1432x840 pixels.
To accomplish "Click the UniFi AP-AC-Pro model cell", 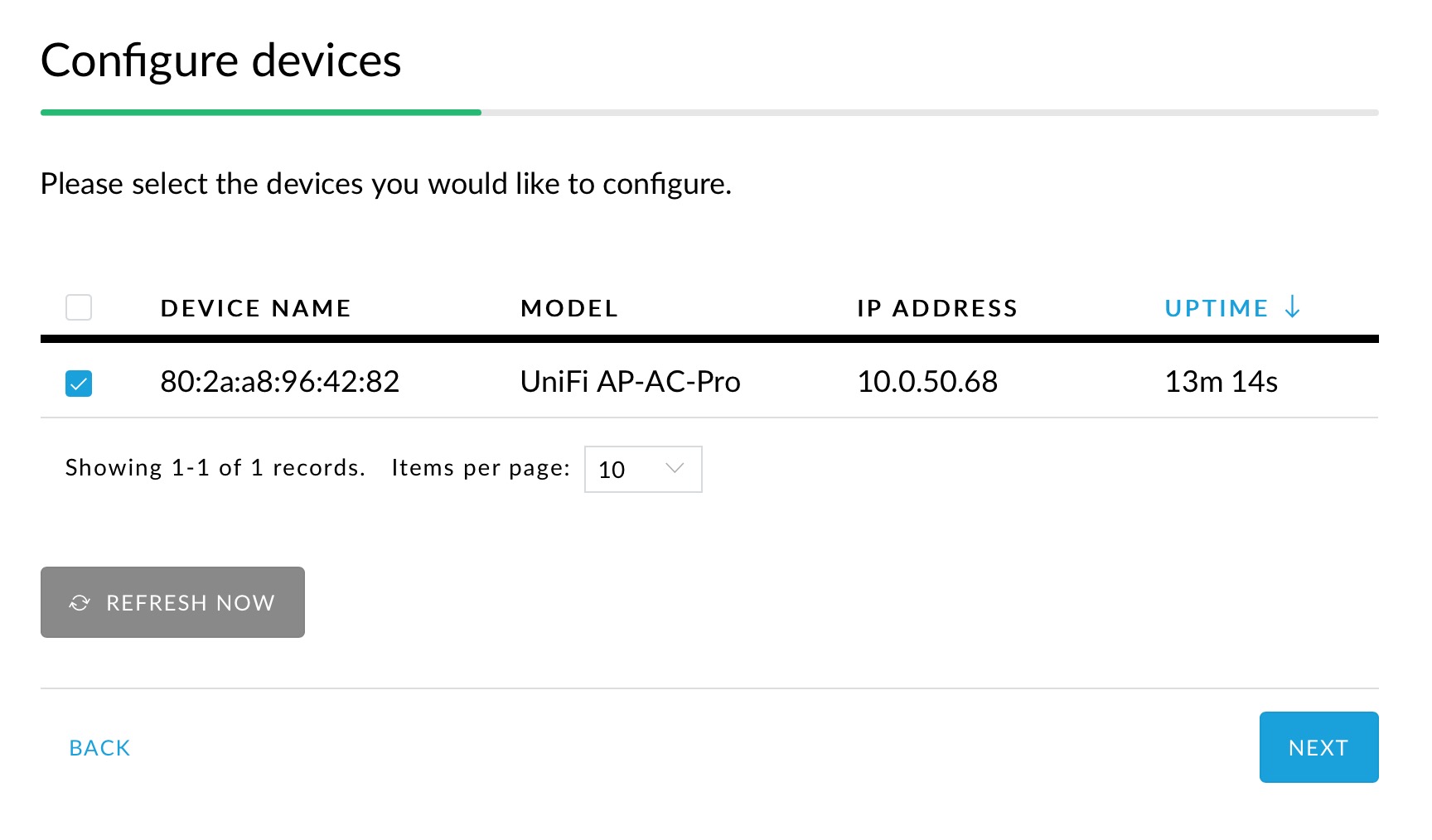I will pos(630,382).
